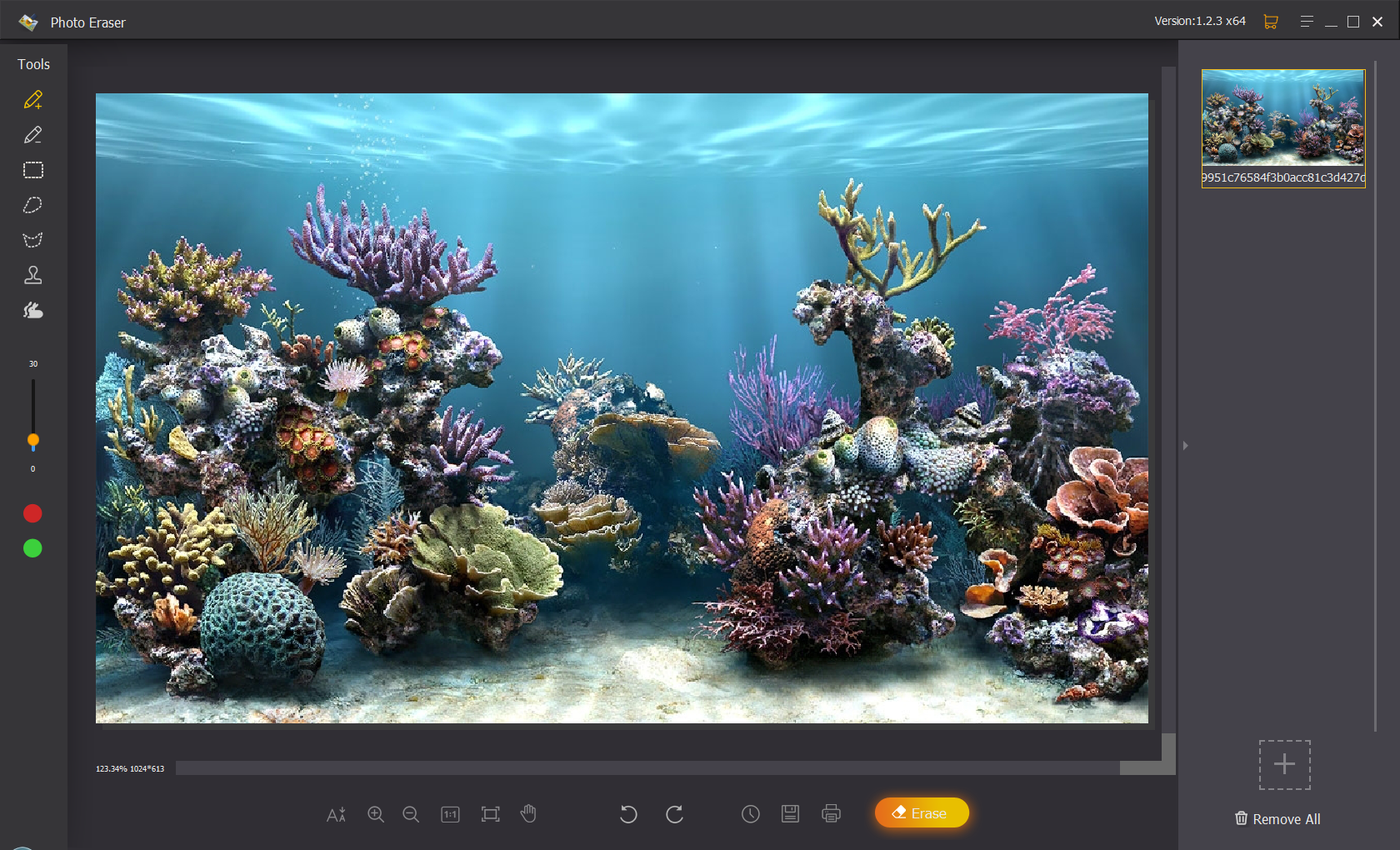The width and height of the screenshot is (1400, 850).
Task: Click the Version:1.2.3 x64 label
Action: pyautogui.click(x=1200, y=21)
